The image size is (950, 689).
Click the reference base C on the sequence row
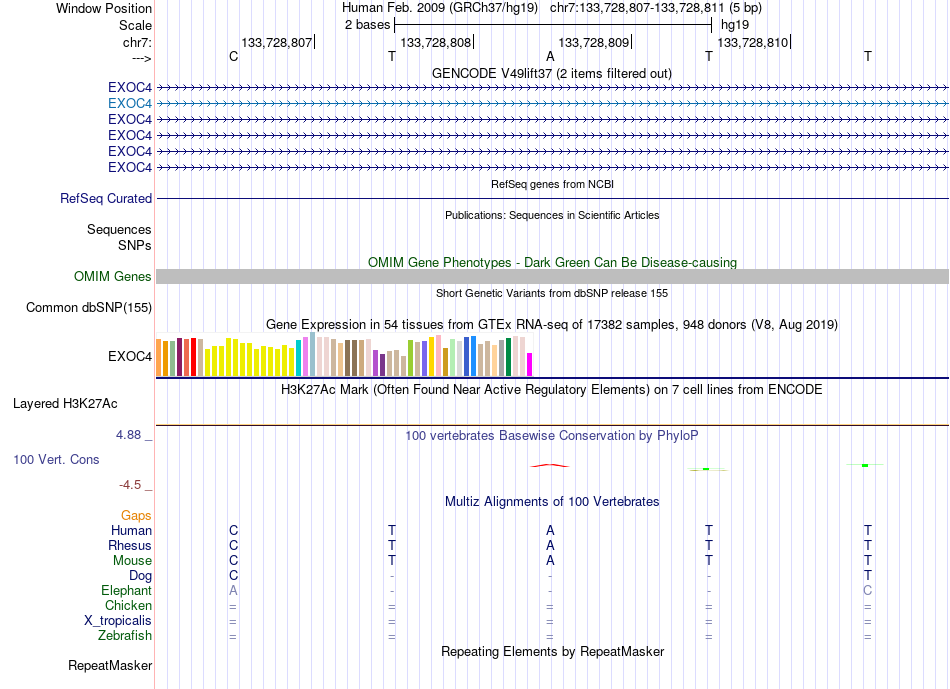(233, 57)
